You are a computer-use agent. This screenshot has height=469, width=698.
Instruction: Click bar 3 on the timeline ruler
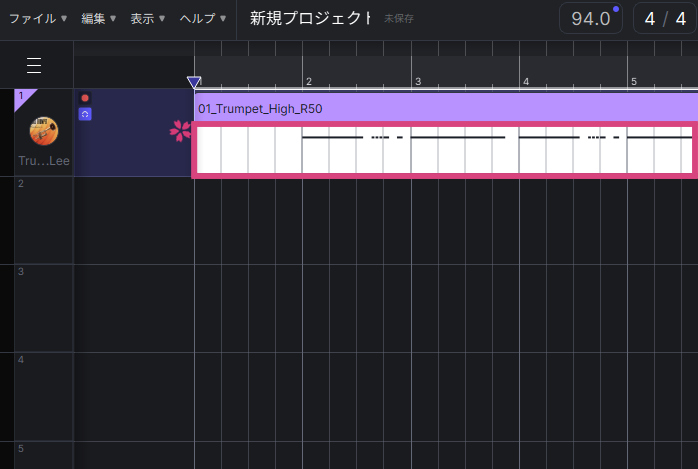click(418, 81)
